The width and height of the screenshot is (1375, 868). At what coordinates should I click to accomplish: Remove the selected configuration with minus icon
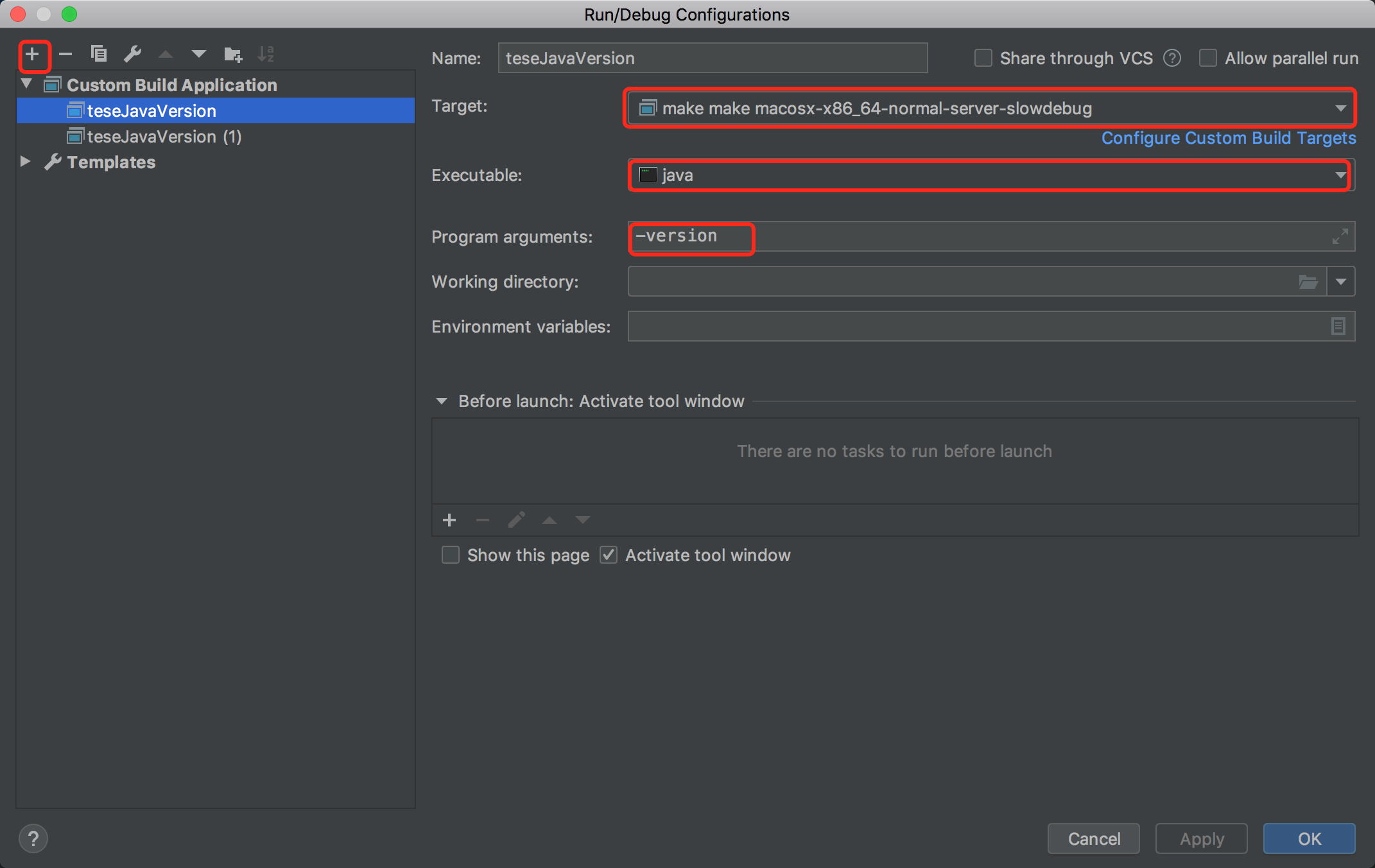point(65,55)
